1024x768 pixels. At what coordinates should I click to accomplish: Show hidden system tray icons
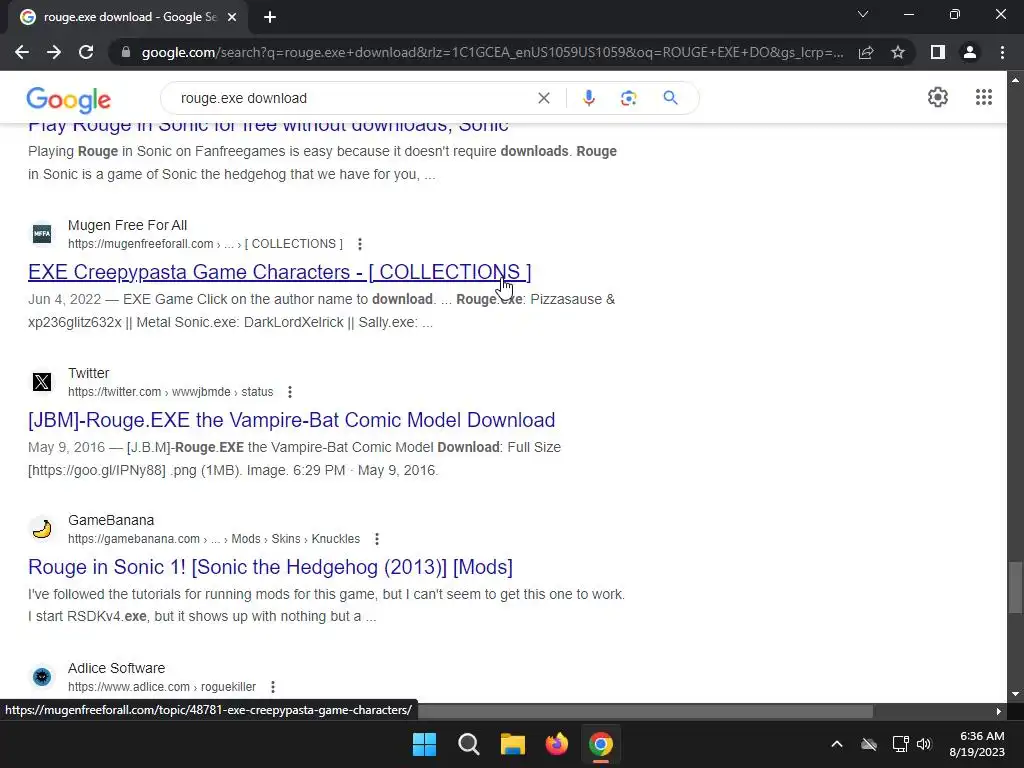tap(837, 744)
